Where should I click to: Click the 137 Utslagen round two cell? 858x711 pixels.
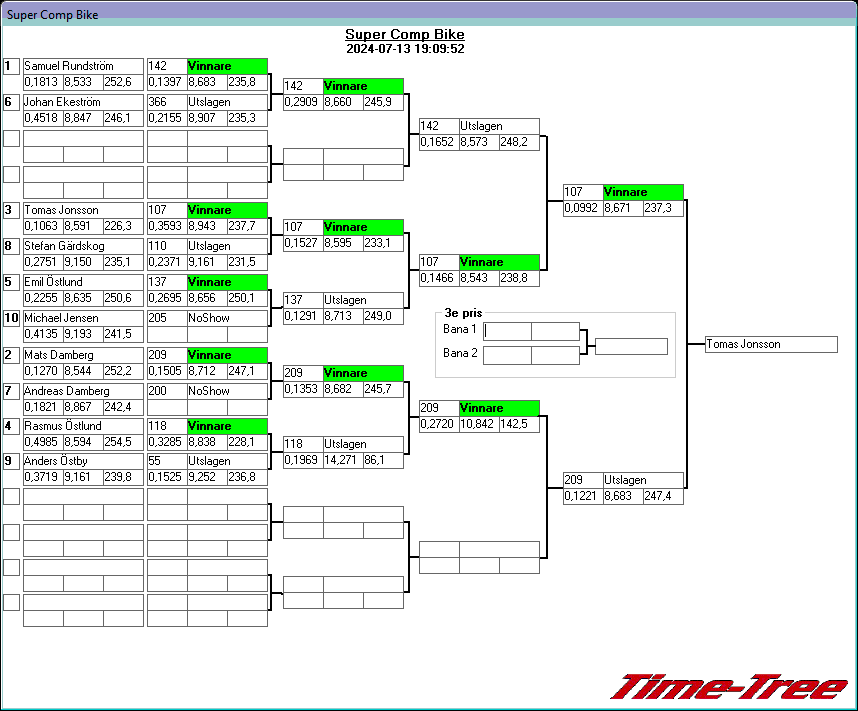[x=363, y=300]
